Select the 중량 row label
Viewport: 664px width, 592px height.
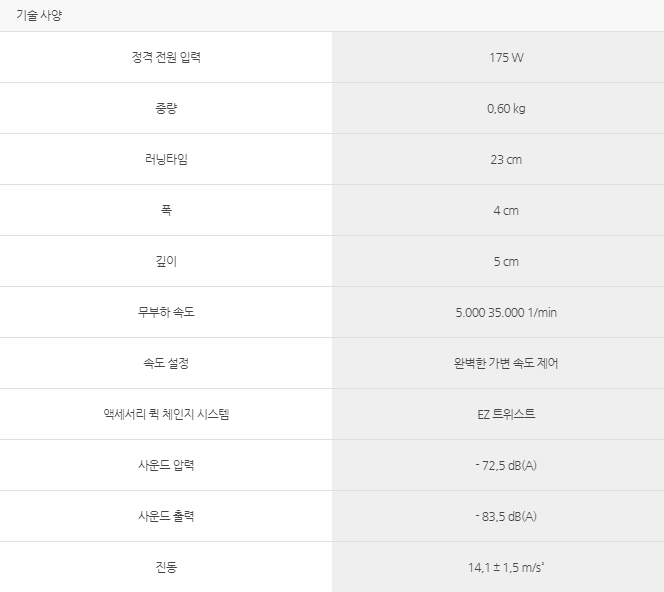[x=166, y=108]
